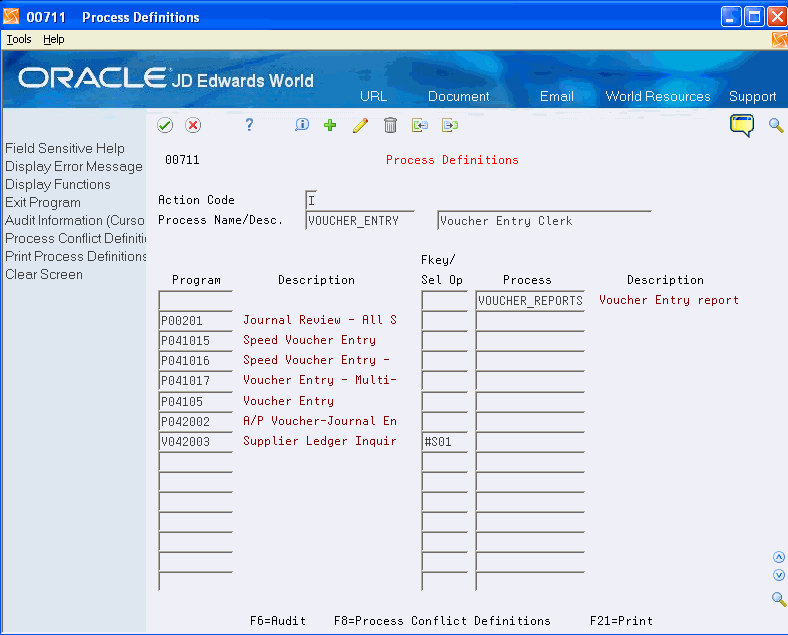Image resolution: width=788 pixels, height=635 pixels.
Task: Click the top-right magnifying glass icon
Action: pyautogui.click(x=776, y=125)
